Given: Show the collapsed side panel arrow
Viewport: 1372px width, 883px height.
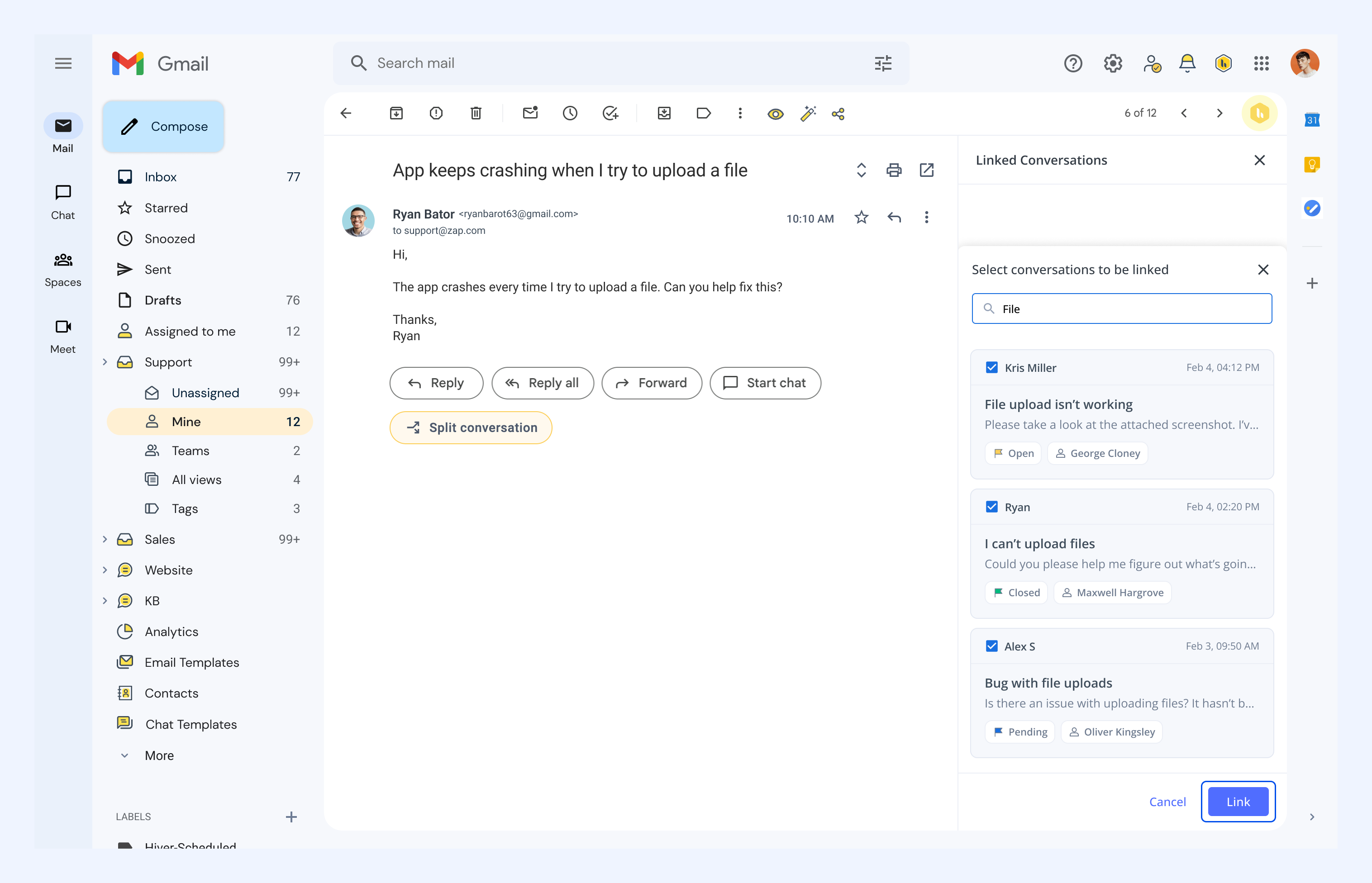Looking at the screenshot, I should [1312, 817].
